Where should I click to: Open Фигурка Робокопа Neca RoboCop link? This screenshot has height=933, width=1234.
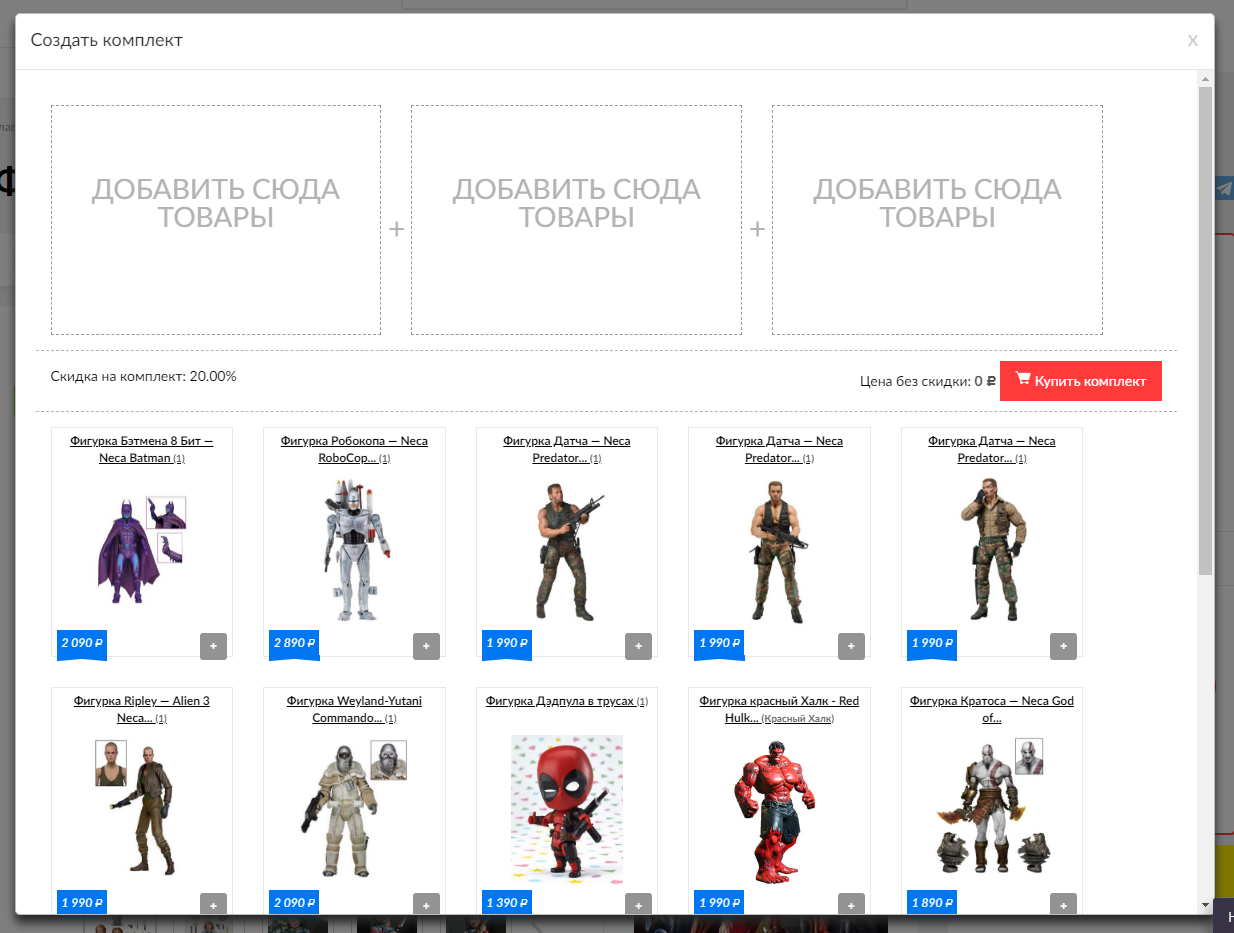(x=354, y=449)
